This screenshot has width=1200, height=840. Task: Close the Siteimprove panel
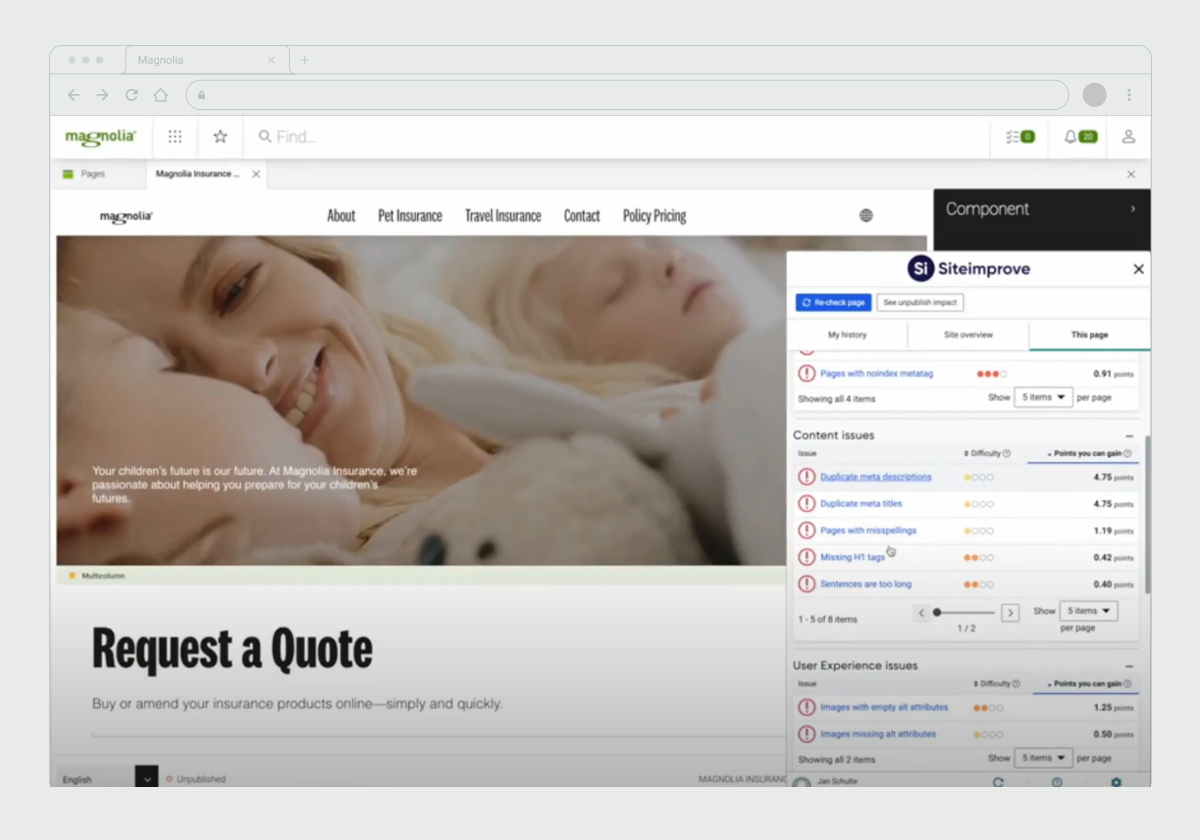pos(1138,269)
